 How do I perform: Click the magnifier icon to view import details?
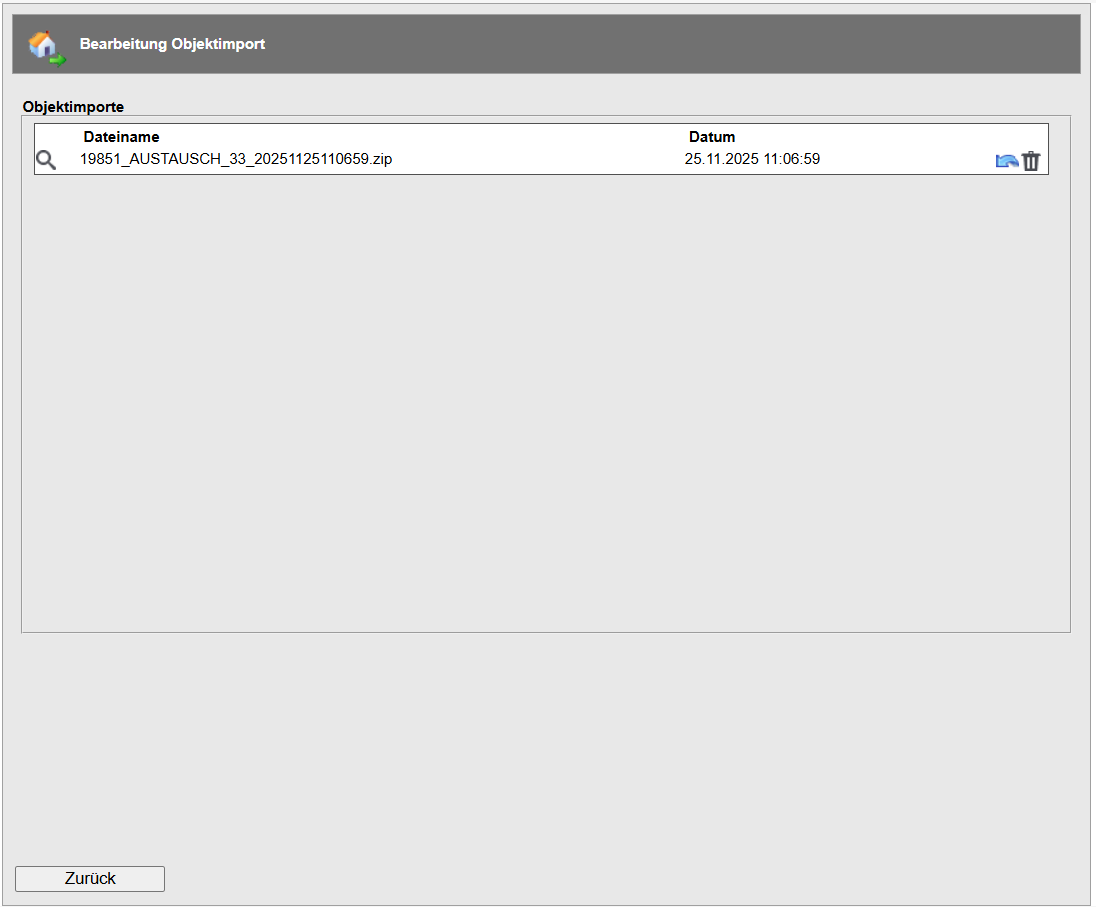[x=46, y=160]
